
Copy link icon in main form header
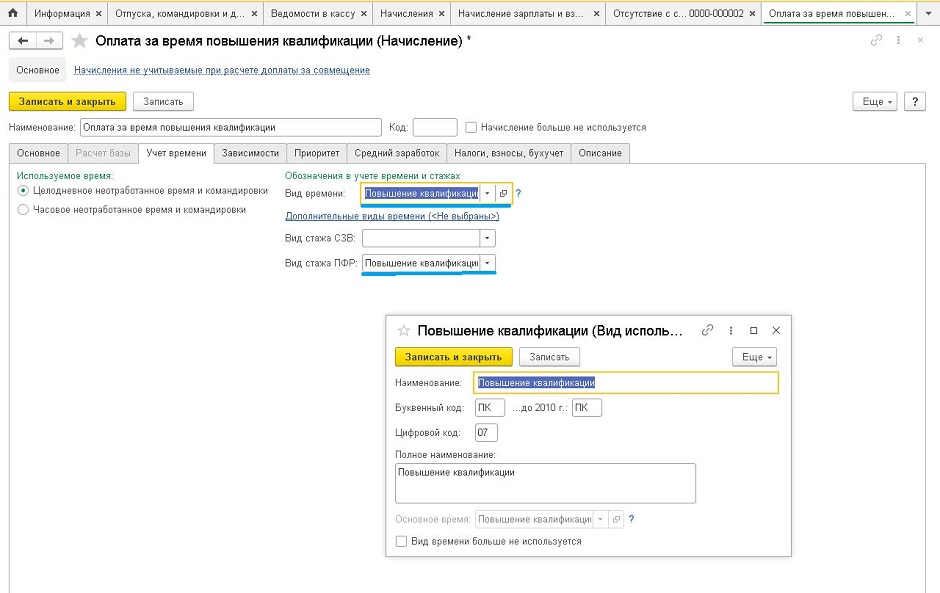876,41
